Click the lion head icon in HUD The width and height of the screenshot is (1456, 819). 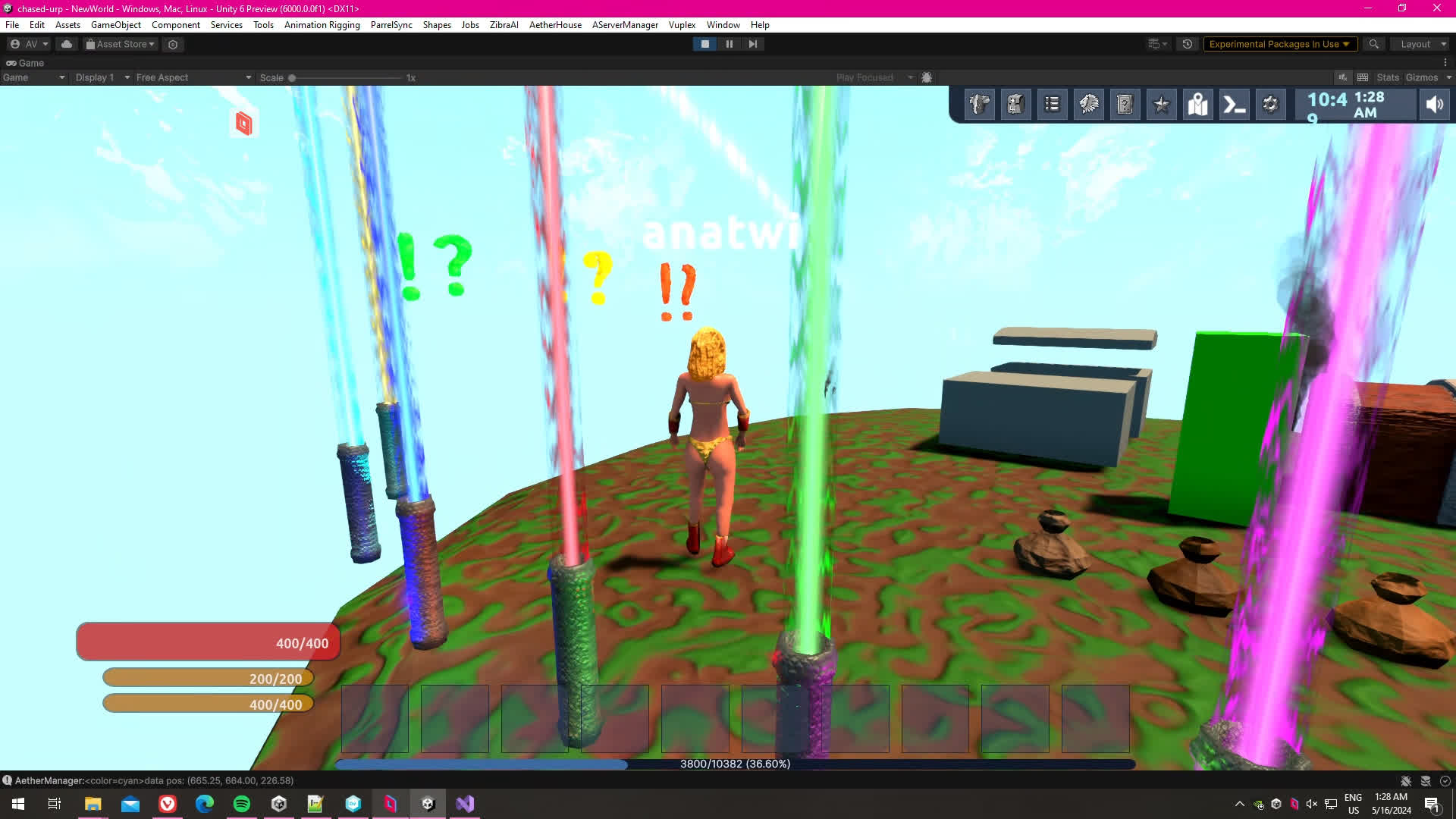(x=1088, y=105)
